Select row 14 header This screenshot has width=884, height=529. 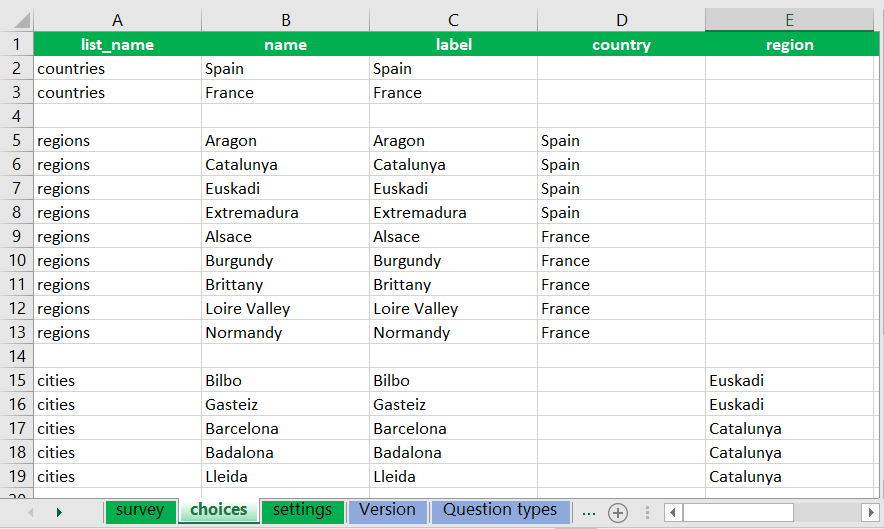pyautogui.click(x=16, y=357)
